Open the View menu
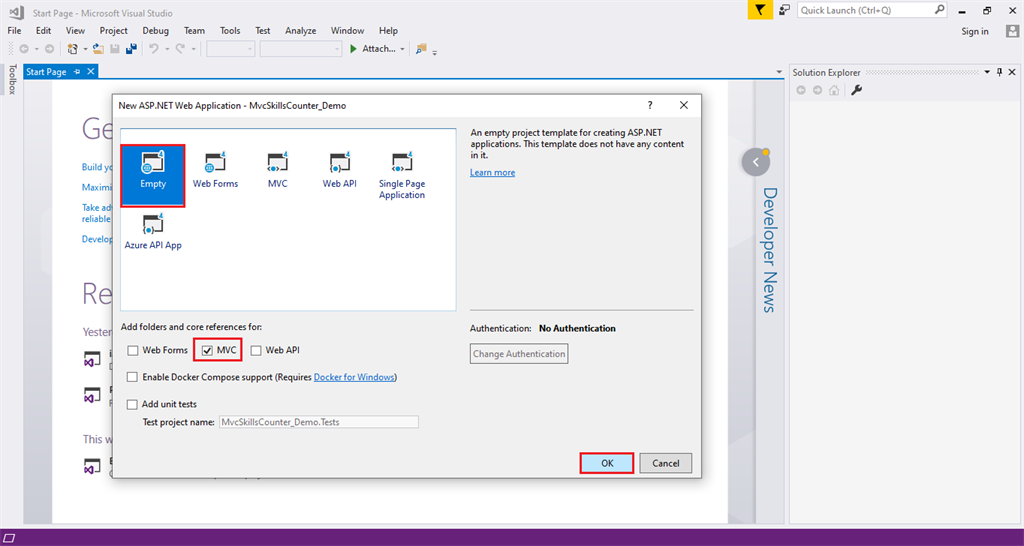1024x546 pixels. click(75, 31)
